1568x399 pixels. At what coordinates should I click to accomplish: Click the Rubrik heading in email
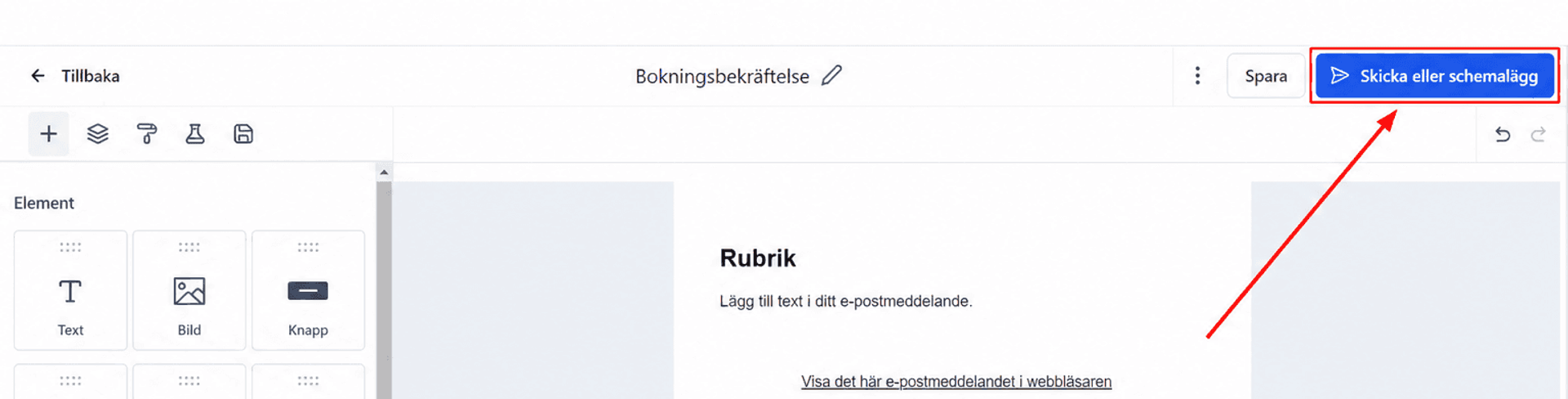point(757,258)
